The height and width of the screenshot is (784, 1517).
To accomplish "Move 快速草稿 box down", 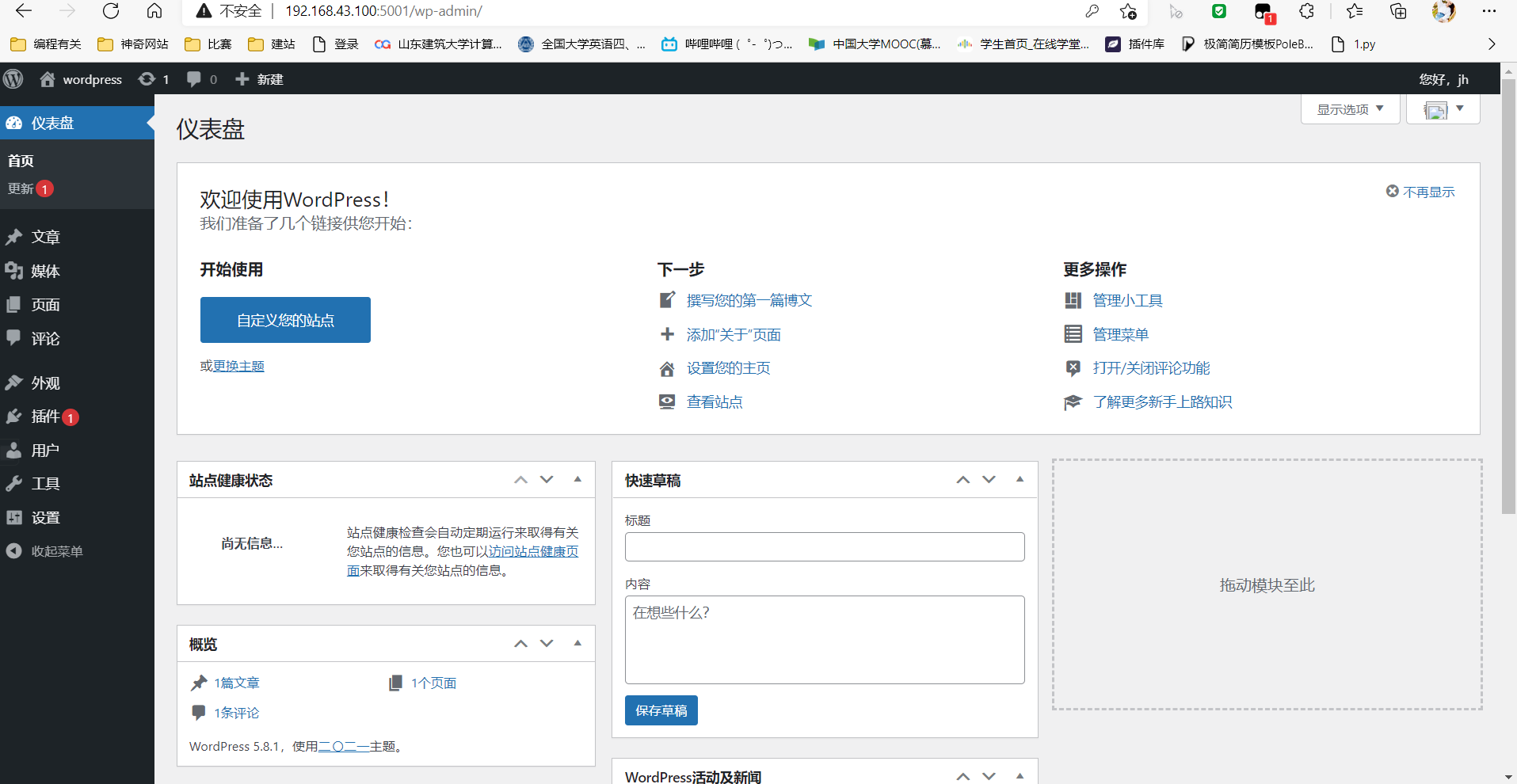I will 989,480.
